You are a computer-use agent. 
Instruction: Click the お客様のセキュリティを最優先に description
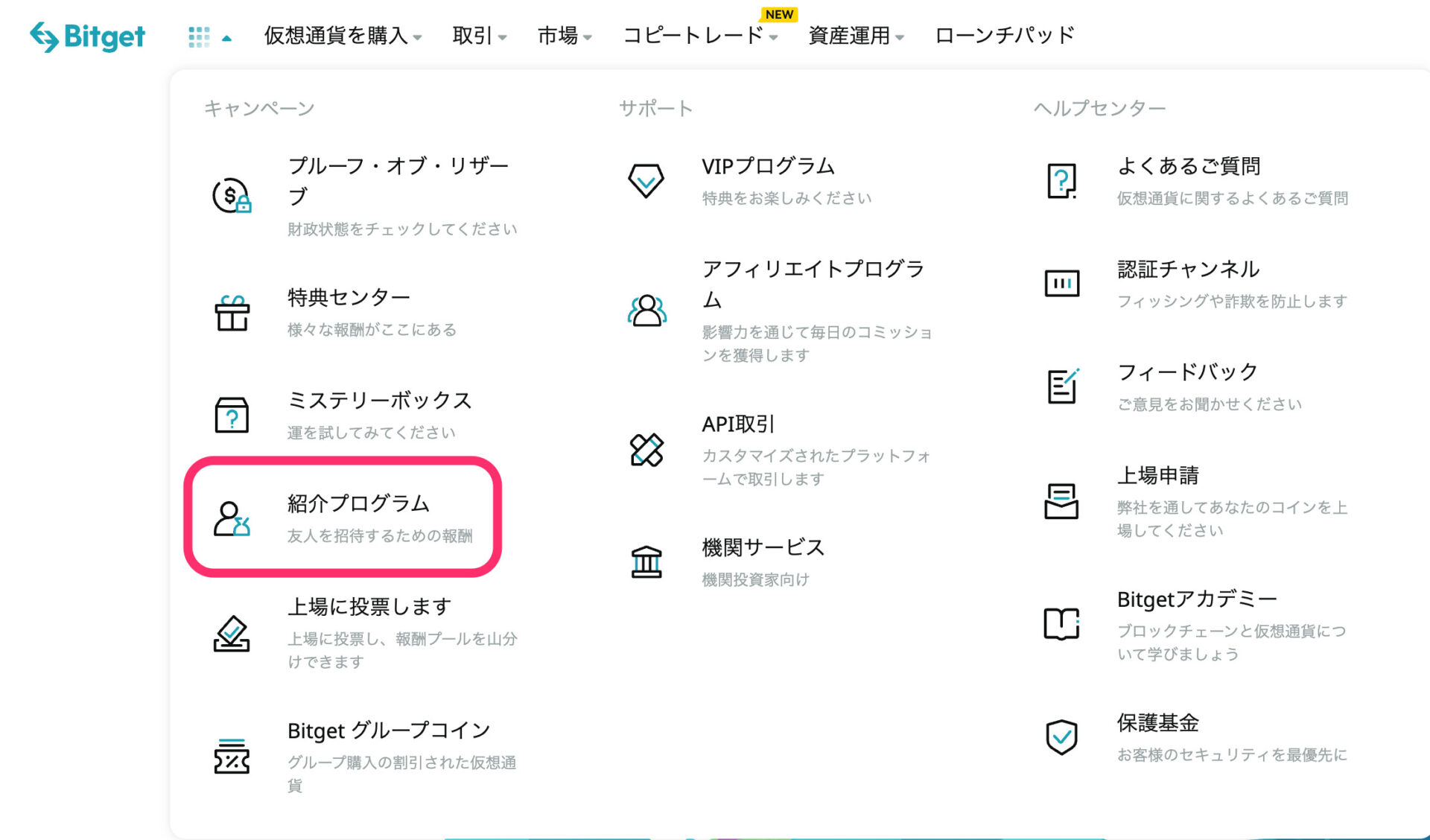click(x=1232, y=754)
